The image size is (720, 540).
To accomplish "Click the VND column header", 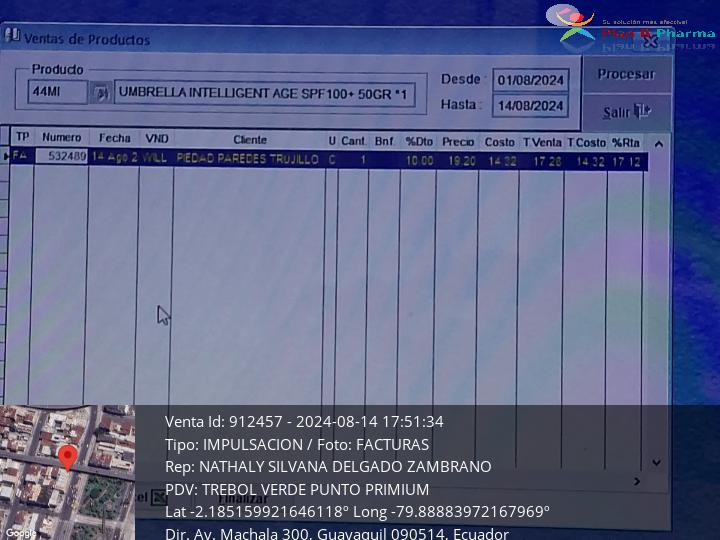I will [x=157, y=139].
